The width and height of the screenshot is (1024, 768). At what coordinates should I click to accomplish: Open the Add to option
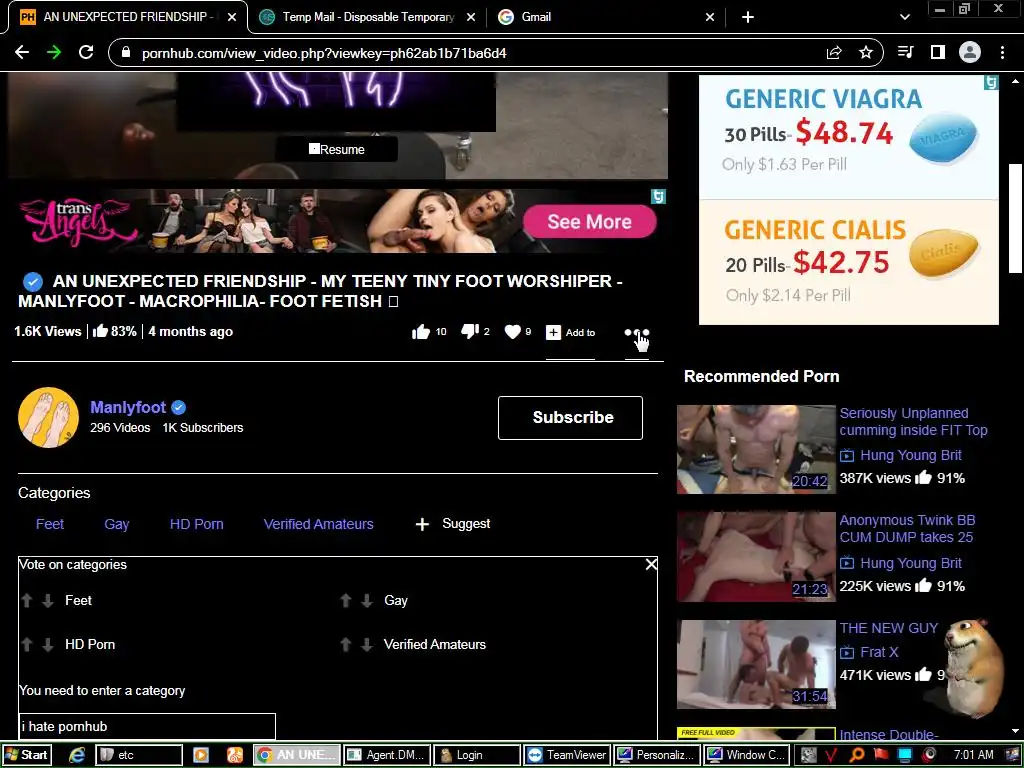click(571, 332)
